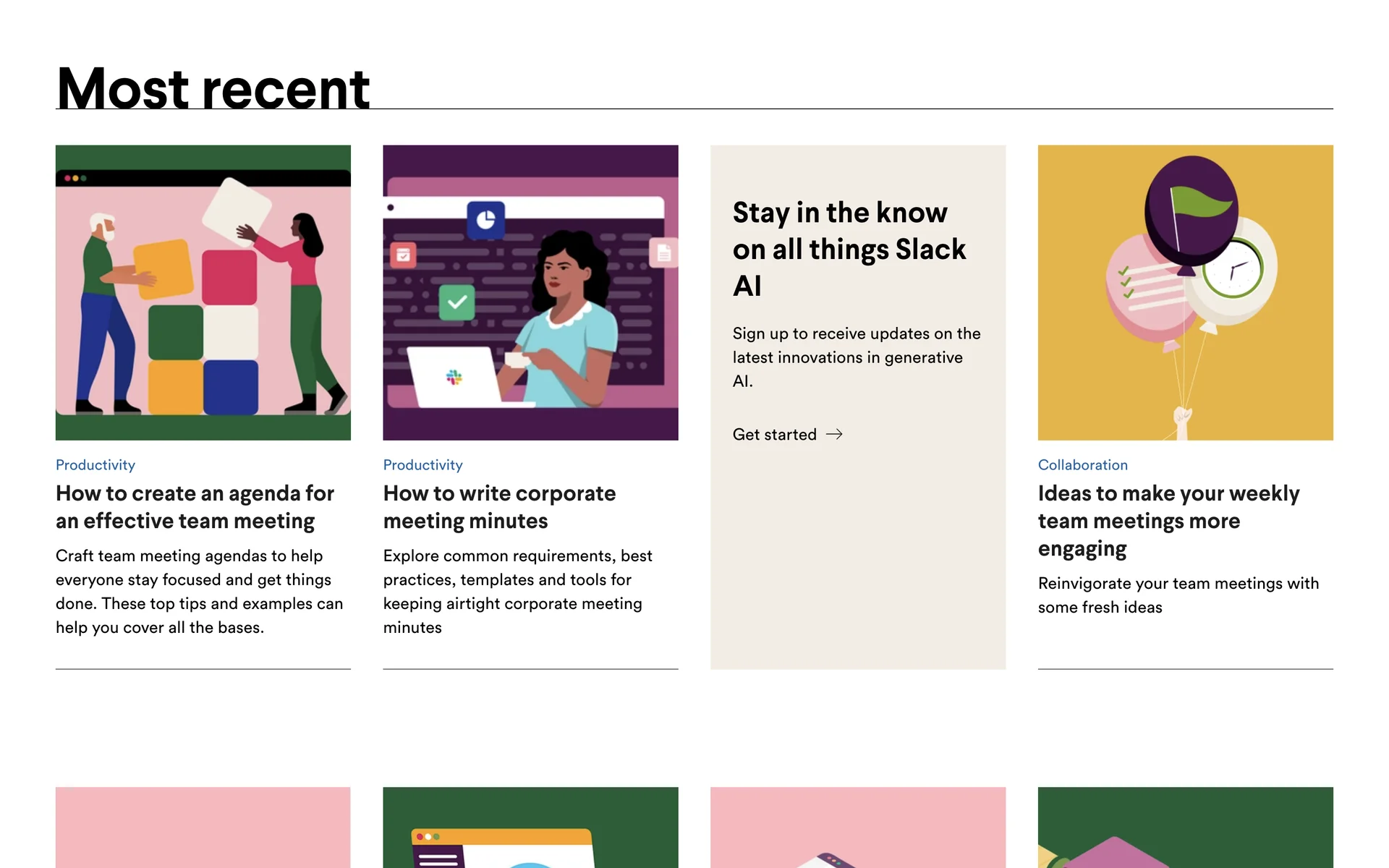Viewport: 1389px width, 868px height.
Task: Select the Productivity category above minutes article
Action: (422, 464)
